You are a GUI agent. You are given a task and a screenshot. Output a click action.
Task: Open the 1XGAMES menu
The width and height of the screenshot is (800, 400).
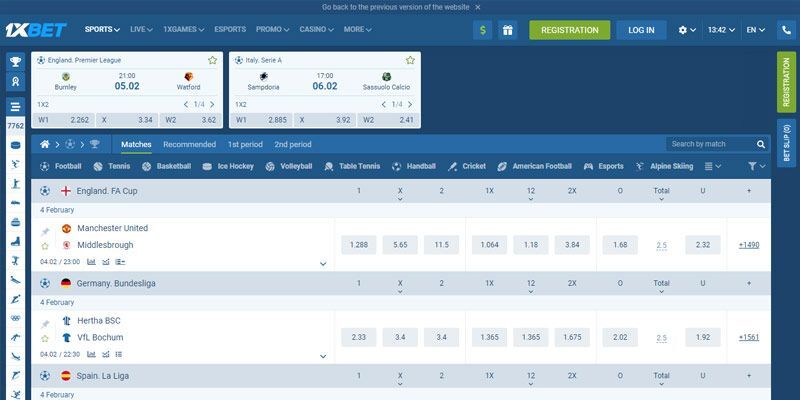click(x=183, y=30)
